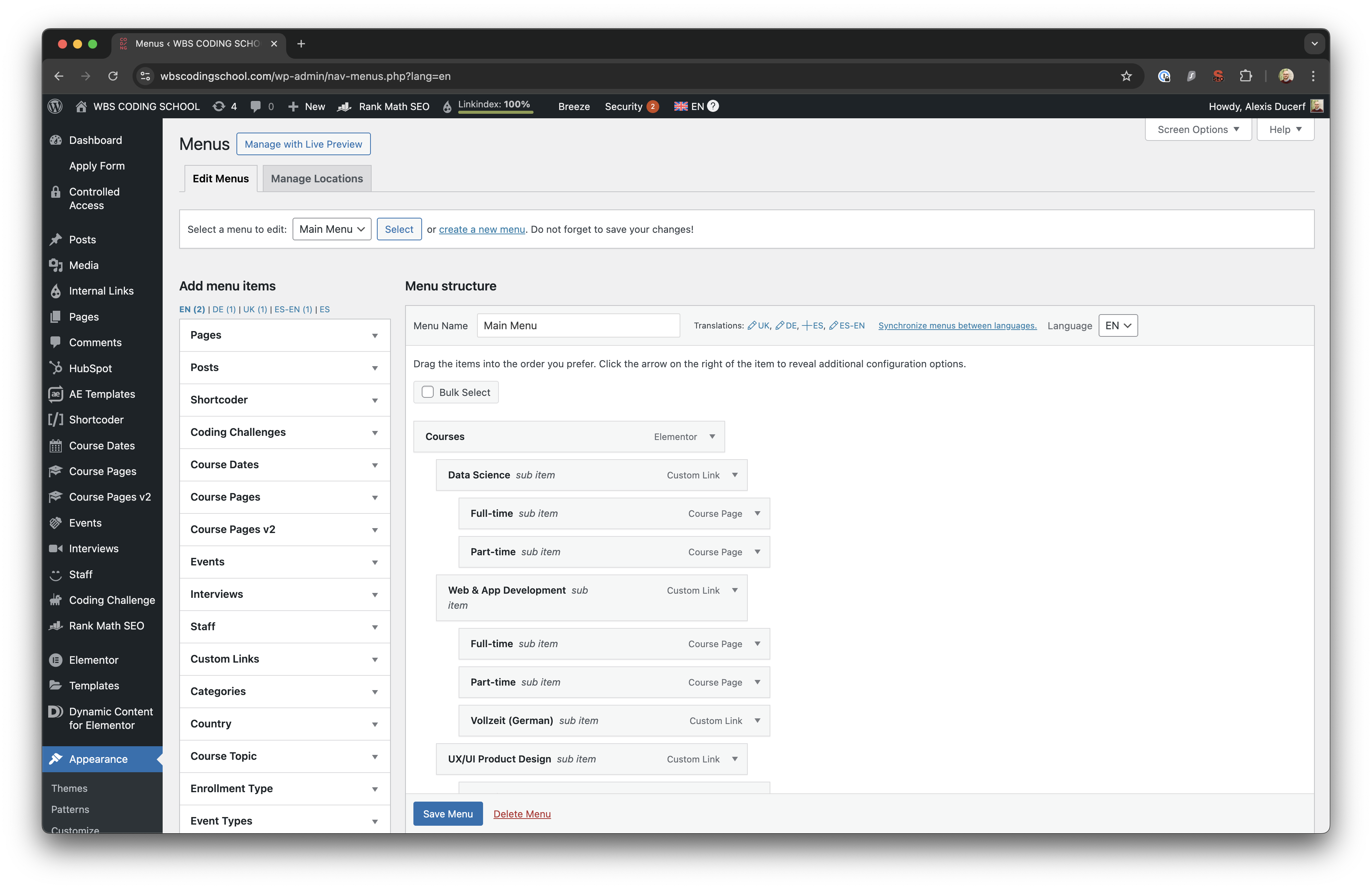
Task: Click the Menu Name input field
Action: [x=578, y=325]
